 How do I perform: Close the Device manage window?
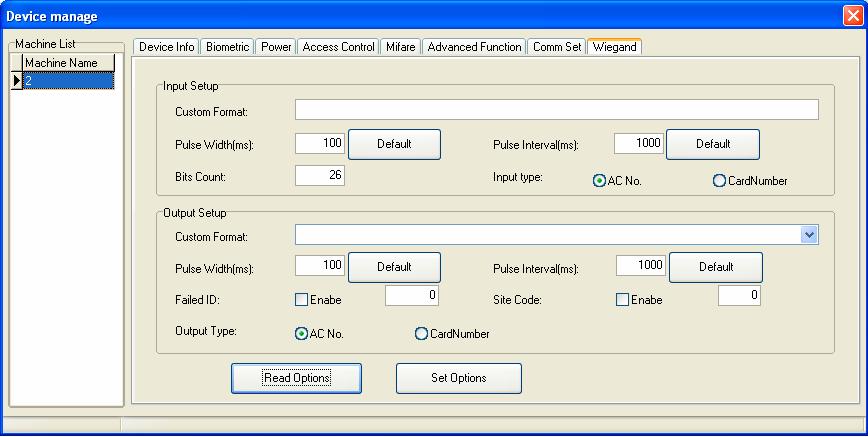[852, 16]
